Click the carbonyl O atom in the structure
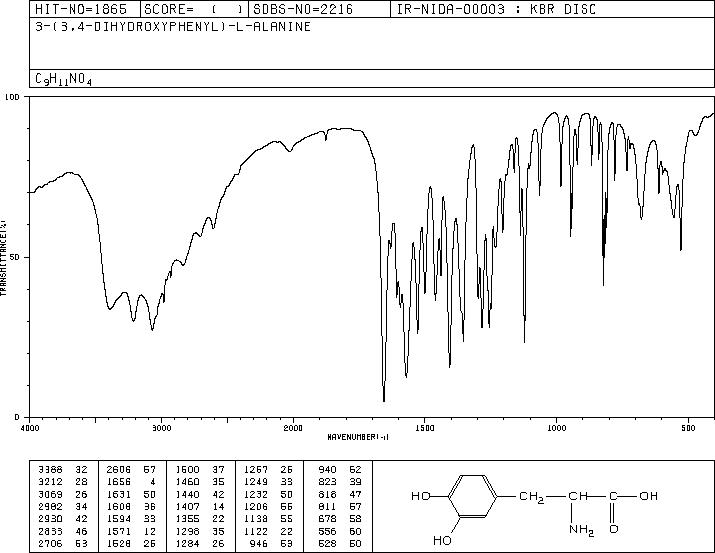Image resolution: width=715 pixels, height=553 pixels. pos(614,529)
